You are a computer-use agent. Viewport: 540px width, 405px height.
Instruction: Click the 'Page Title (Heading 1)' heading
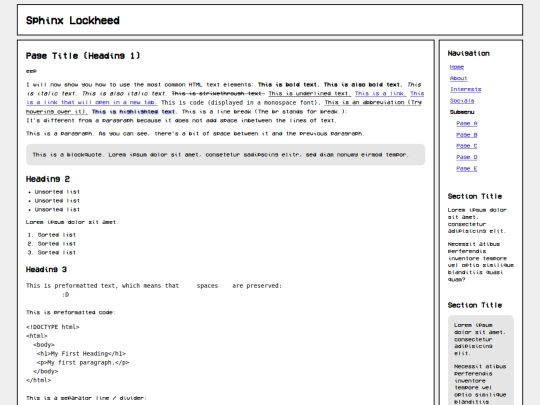click(x=83, y=56)
